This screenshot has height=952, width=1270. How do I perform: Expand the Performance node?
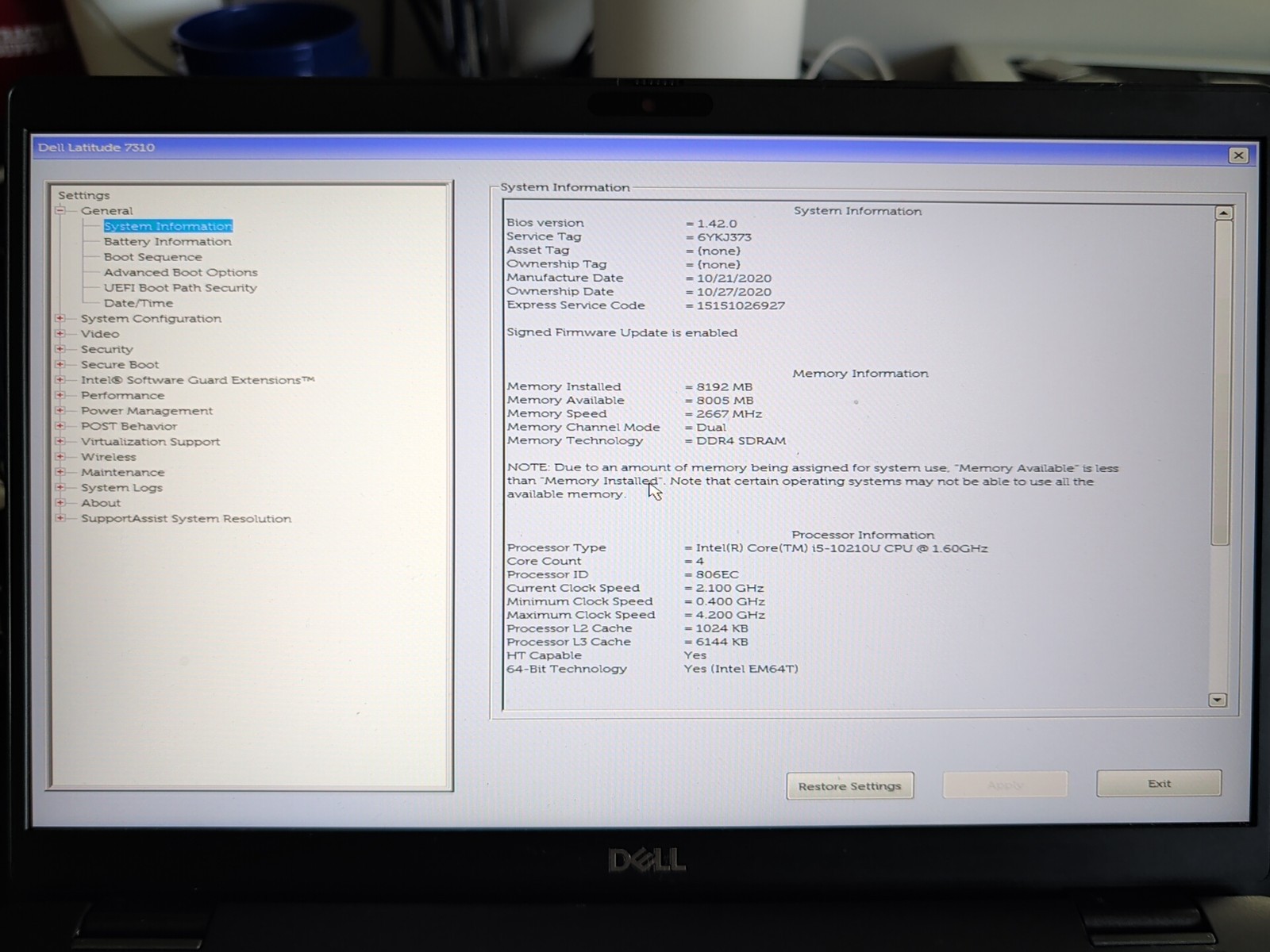pyautogui.click(x=60, y=395)
